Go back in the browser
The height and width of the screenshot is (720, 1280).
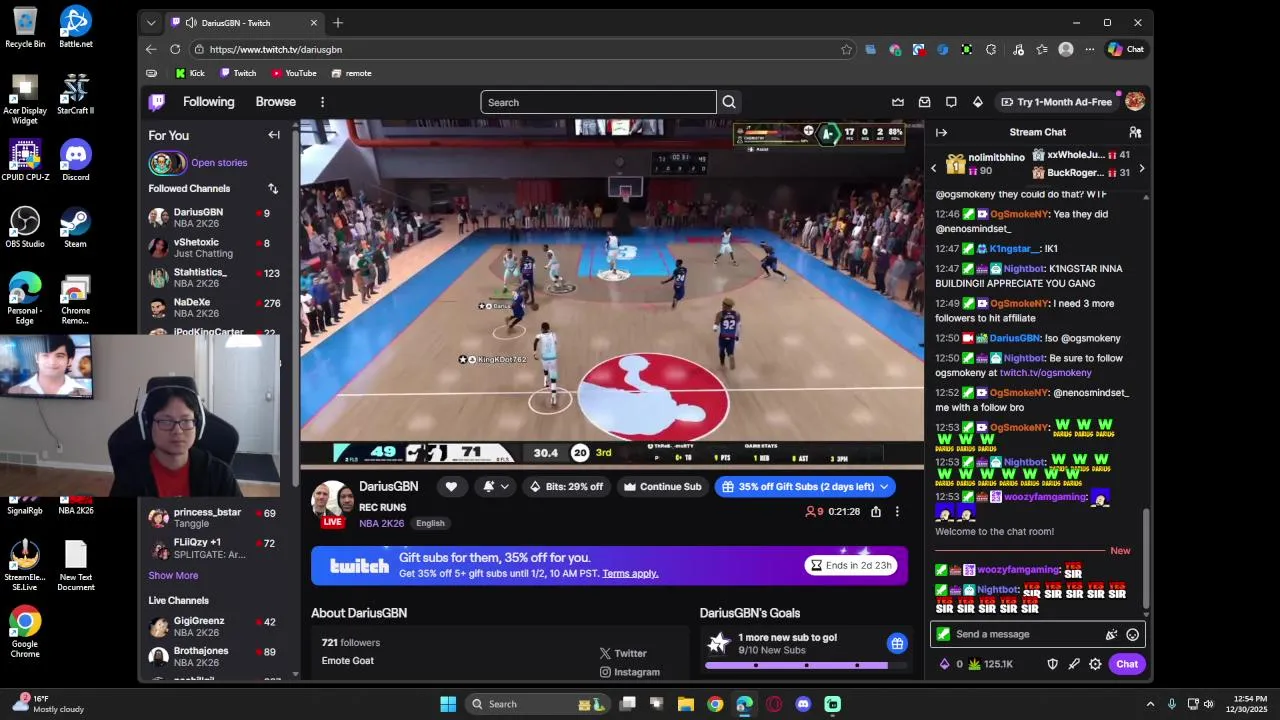point(151,49)
